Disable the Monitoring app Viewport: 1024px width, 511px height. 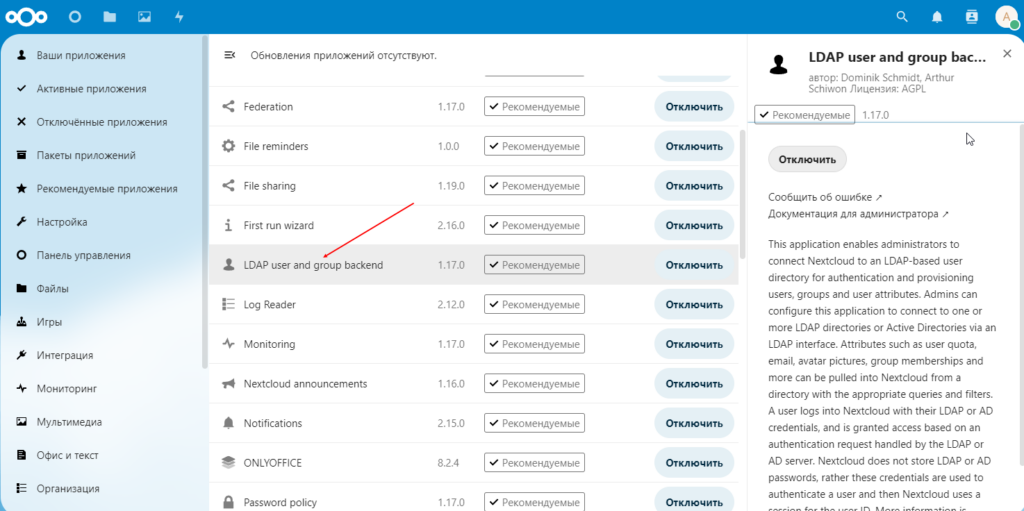click(694, 344)
